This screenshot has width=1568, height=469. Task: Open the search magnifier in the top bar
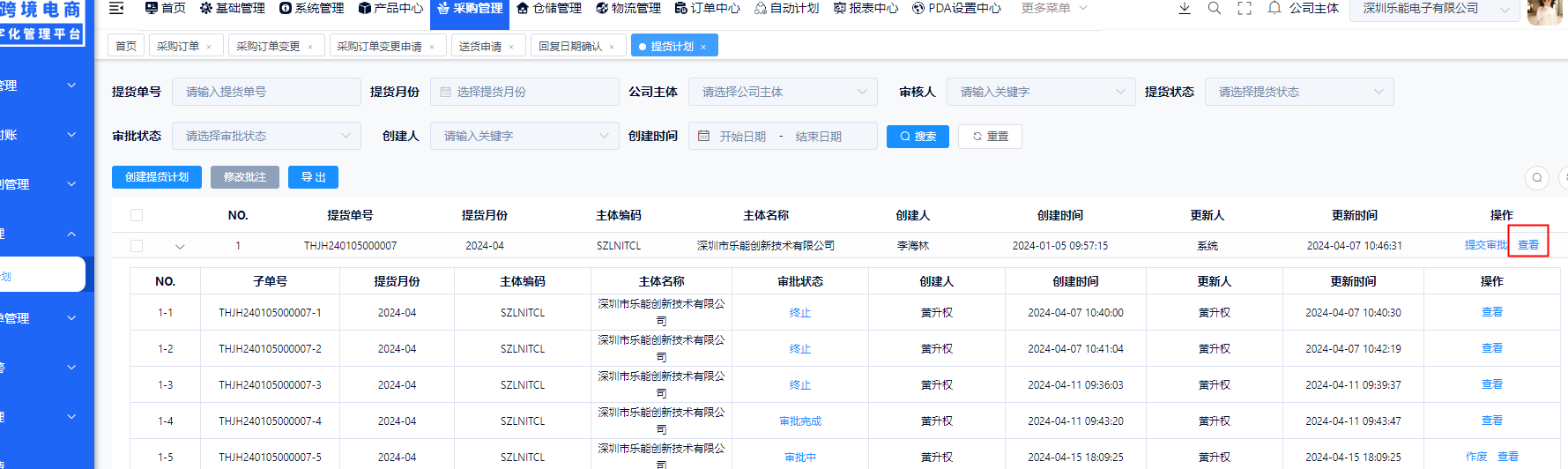pos(1215,8)
